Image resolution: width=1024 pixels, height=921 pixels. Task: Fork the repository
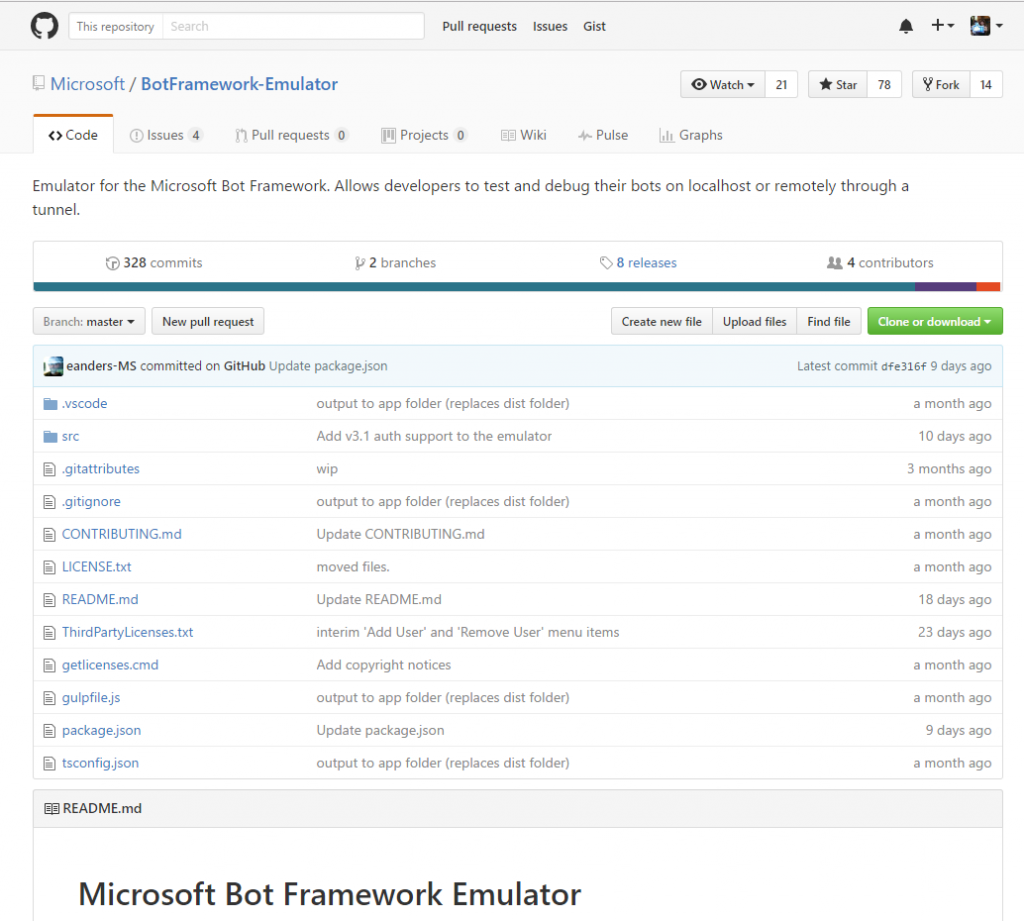tap(941, 84)
